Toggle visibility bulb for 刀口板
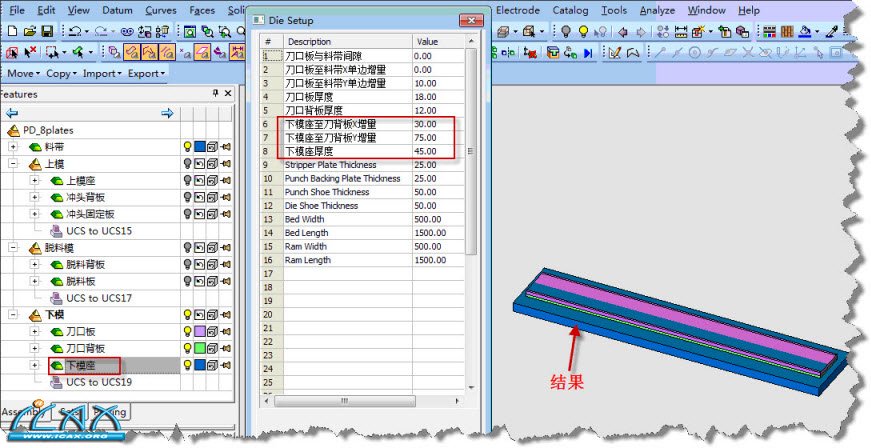Image resolution: width=871 pixels, height=448 pixels. [188, 331]
